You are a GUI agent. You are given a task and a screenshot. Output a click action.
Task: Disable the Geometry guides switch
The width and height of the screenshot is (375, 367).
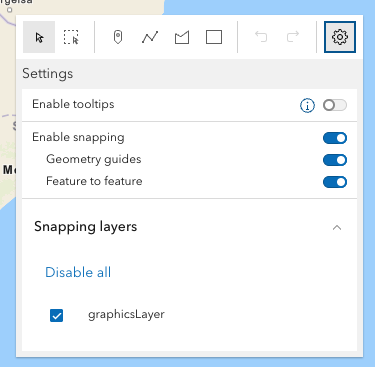tap(335, 160)
